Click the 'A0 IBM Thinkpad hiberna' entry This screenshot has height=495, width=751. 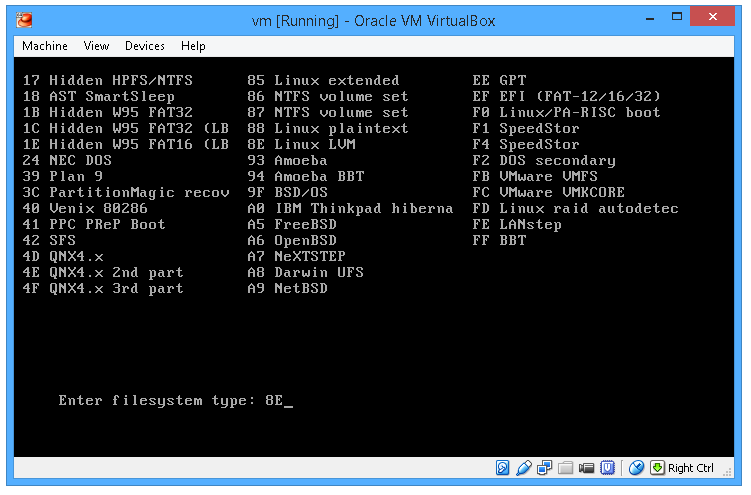pos(350,208)
